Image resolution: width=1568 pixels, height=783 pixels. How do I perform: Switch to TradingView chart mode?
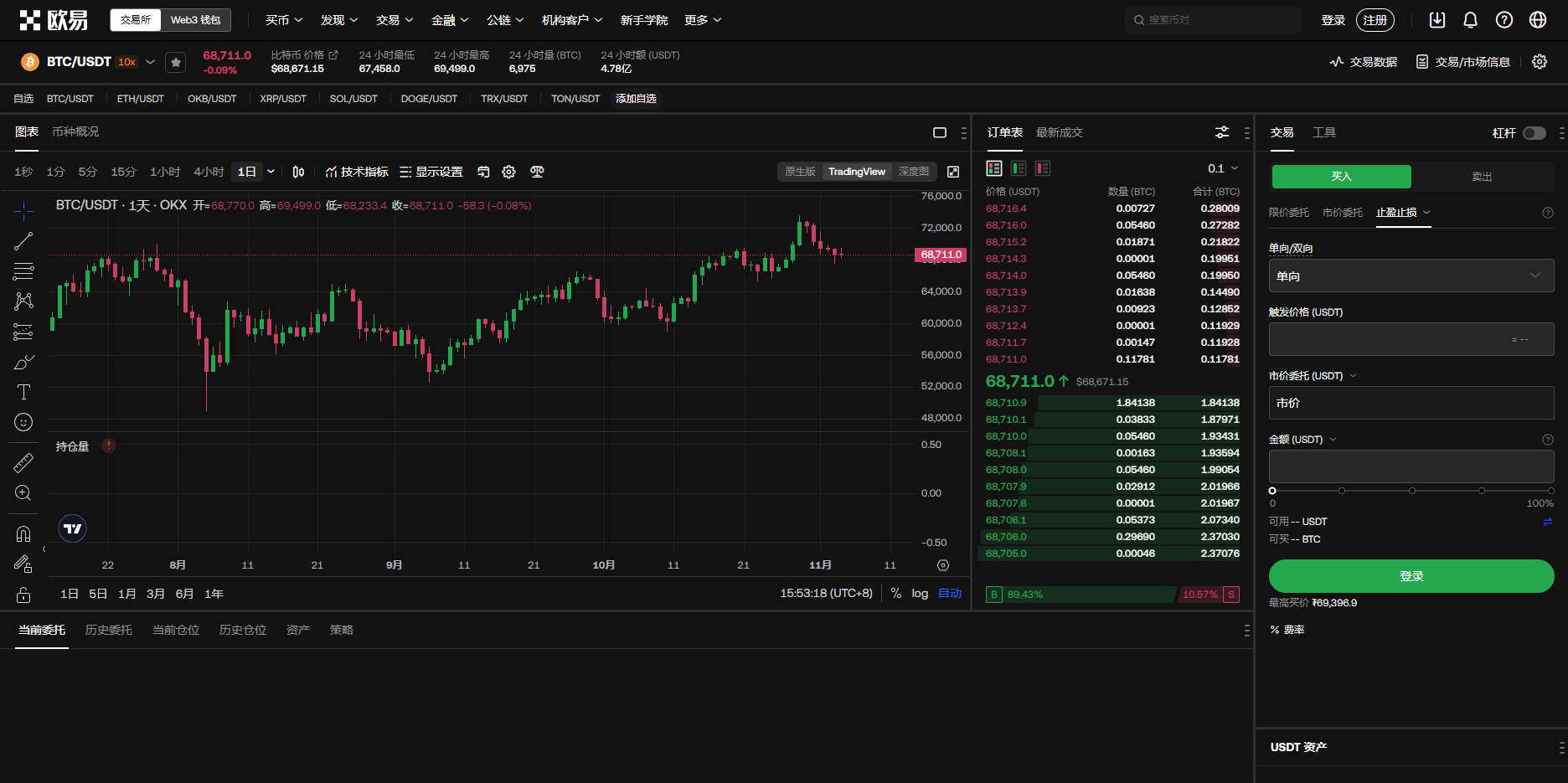857,172
